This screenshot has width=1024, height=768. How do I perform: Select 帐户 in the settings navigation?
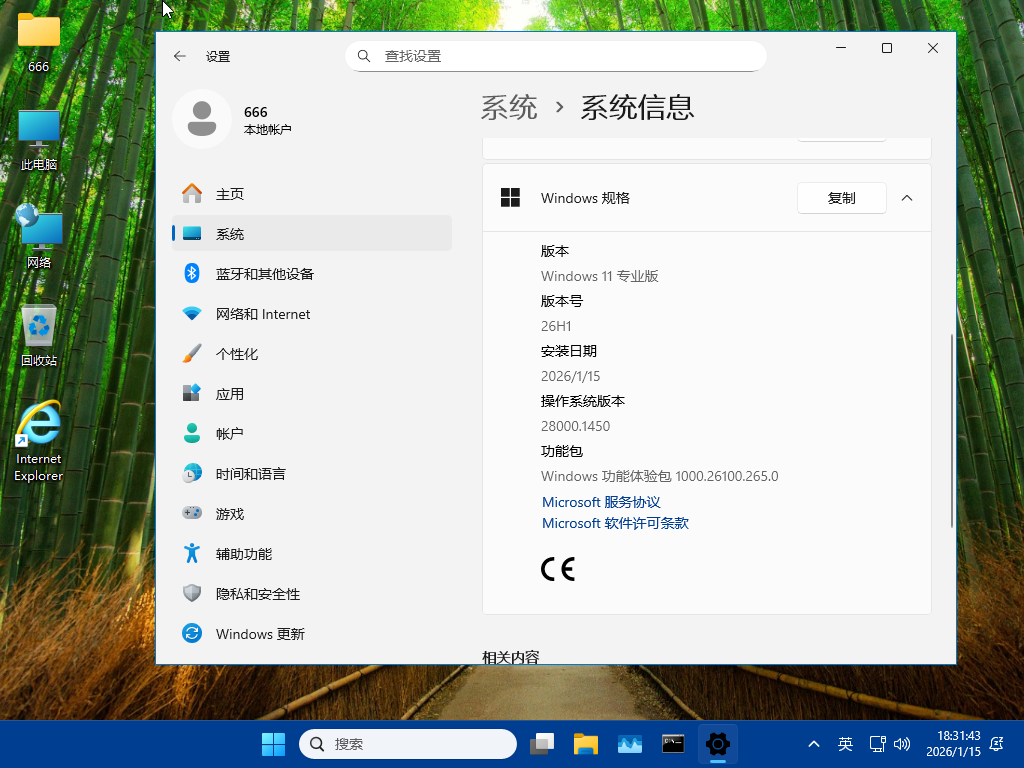230,434
